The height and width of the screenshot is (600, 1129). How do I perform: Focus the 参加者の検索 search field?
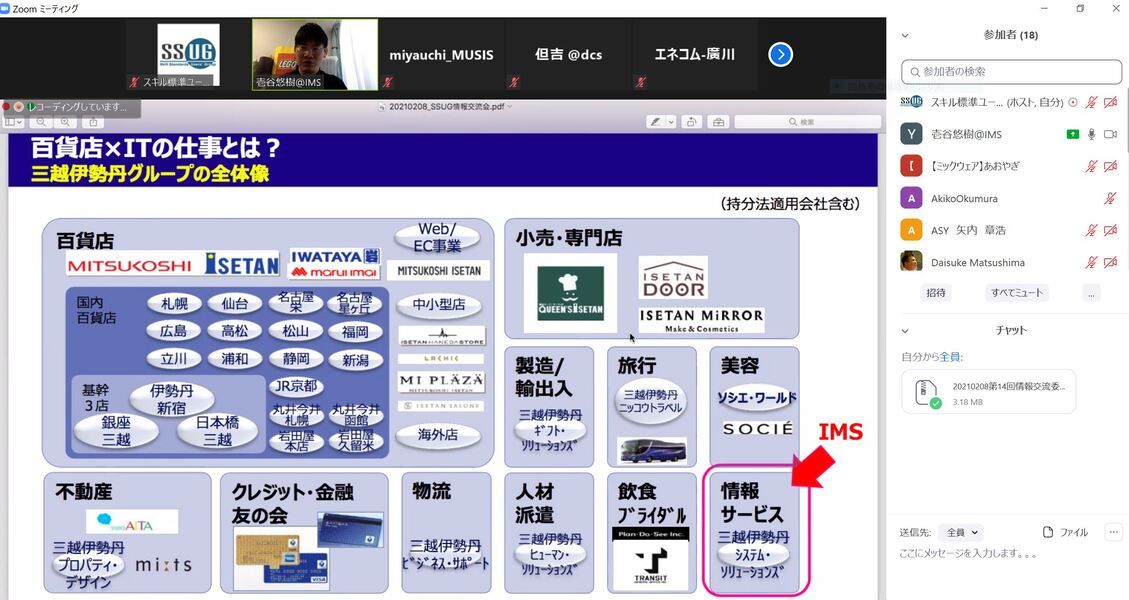1012,71
